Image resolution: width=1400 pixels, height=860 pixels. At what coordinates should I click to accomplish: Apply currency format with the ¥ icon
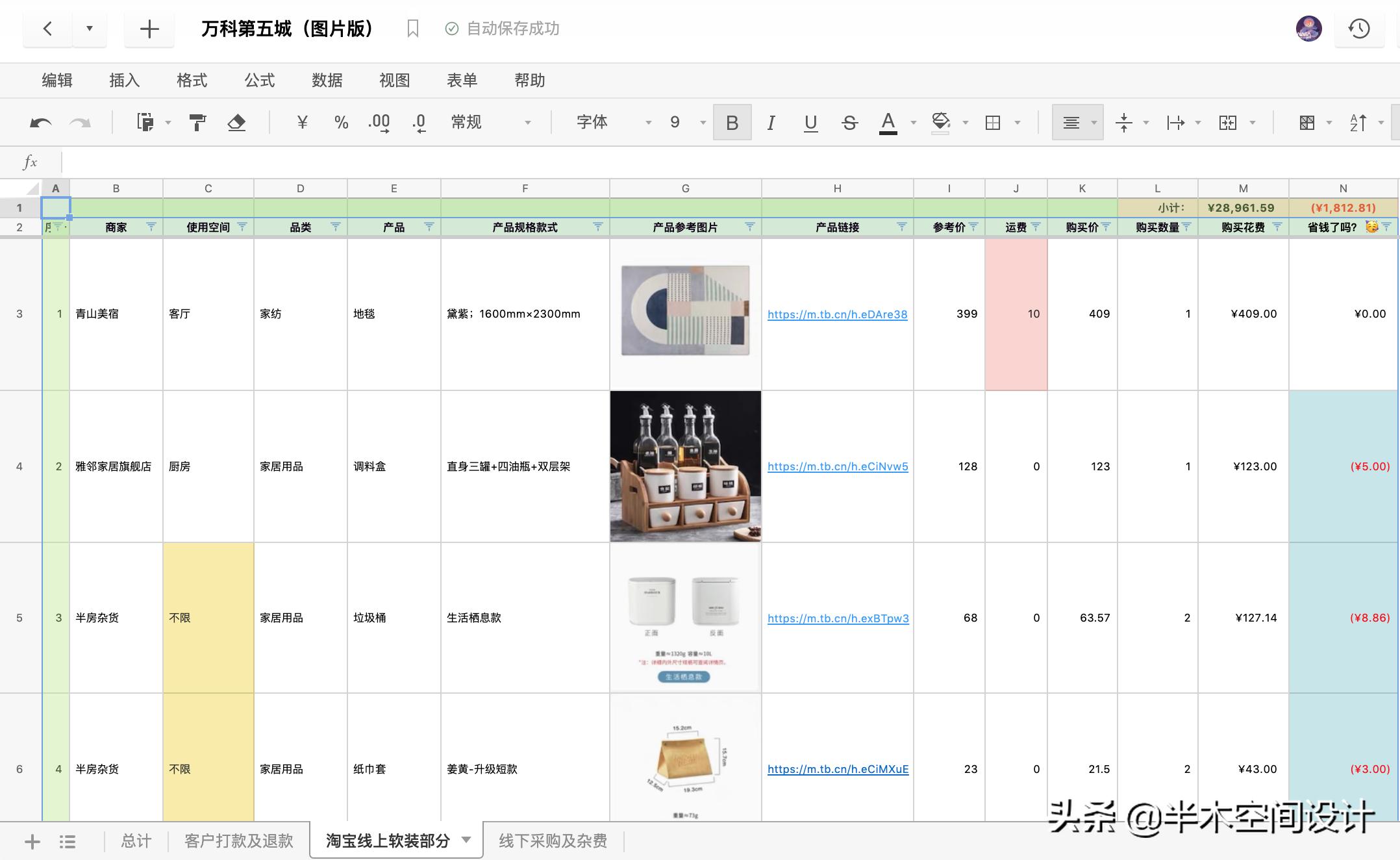(x=301, y=122)
